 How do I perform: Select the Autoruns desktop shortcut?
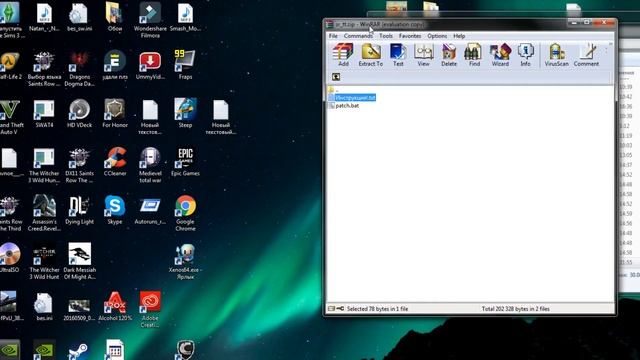[x=150, y=210]
